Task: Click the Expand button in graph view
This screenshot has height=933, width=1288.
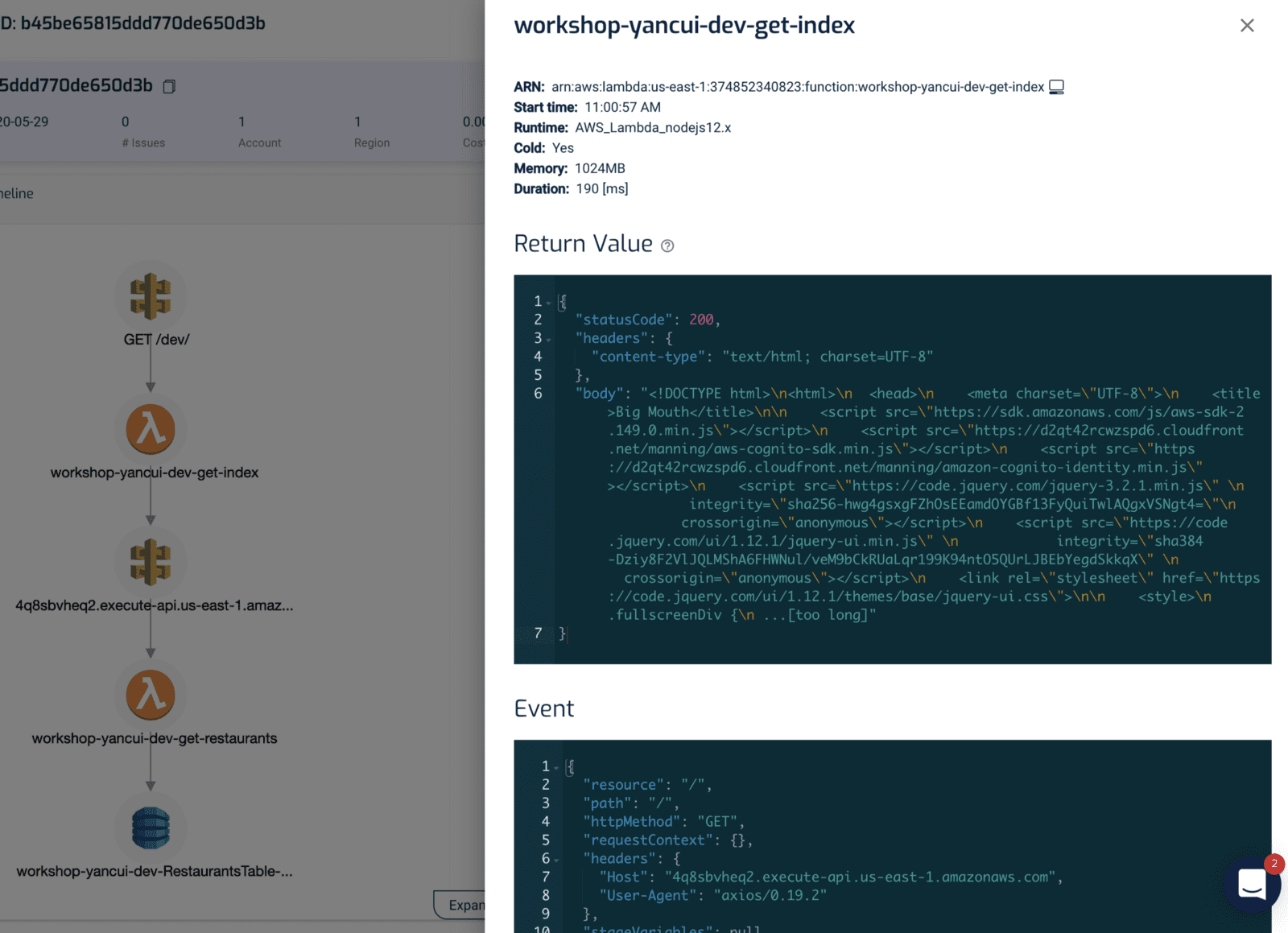Action: (460, 905)
